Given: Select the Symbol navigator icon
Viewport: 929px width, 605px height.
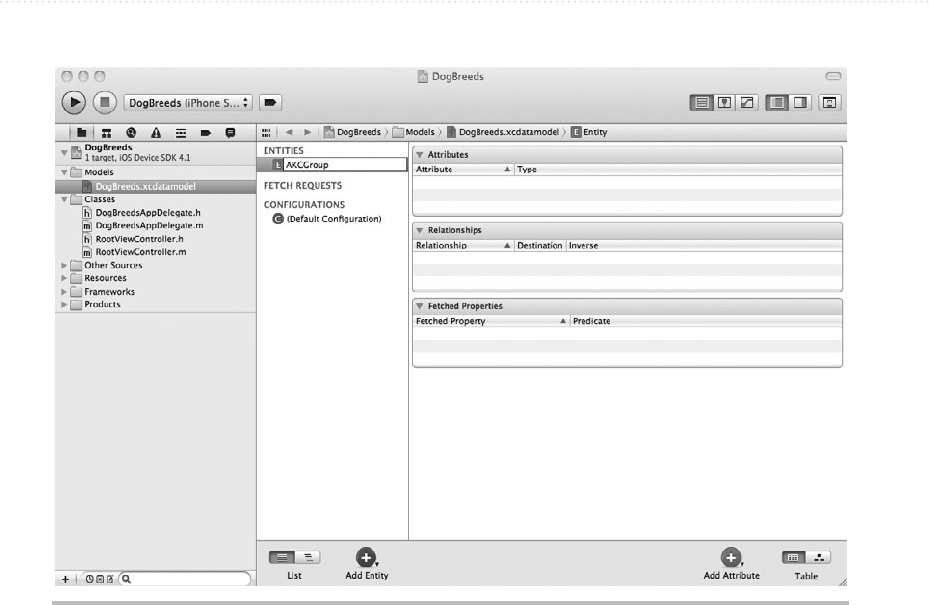Looking at the screenshot, I should tap(106, 133).
